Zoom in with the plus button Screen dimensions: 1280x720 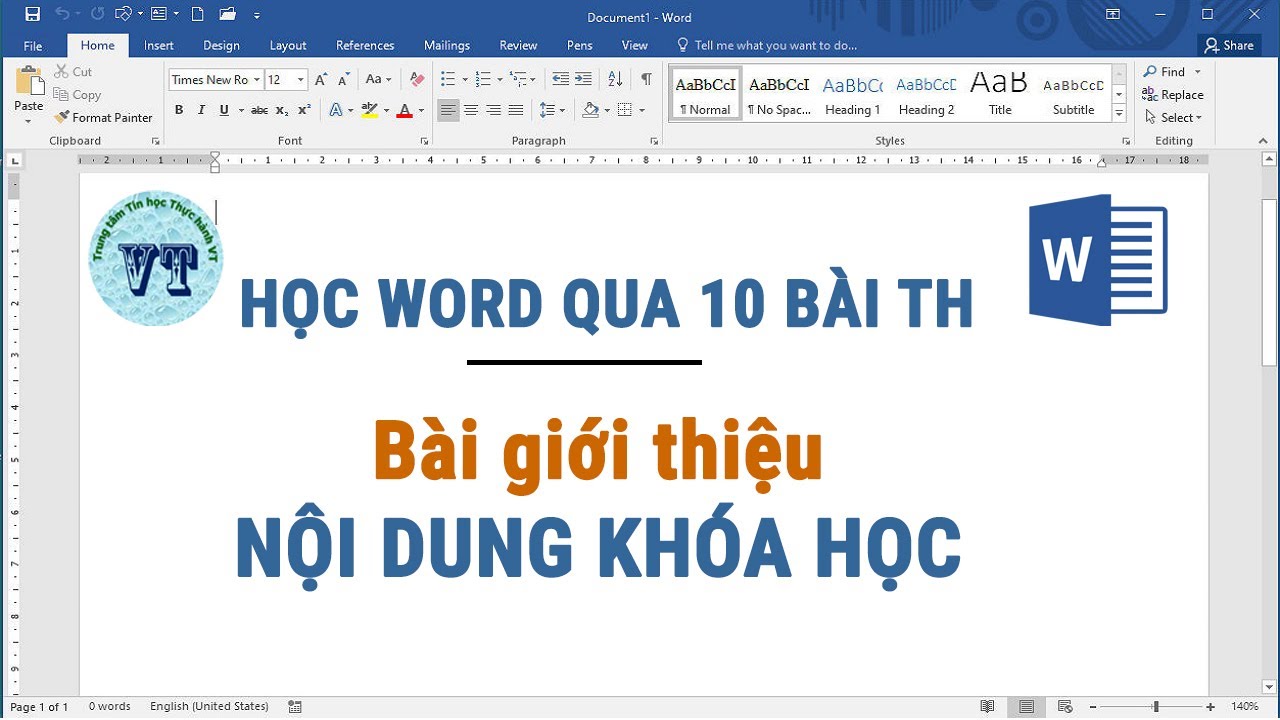point(1211,706)
